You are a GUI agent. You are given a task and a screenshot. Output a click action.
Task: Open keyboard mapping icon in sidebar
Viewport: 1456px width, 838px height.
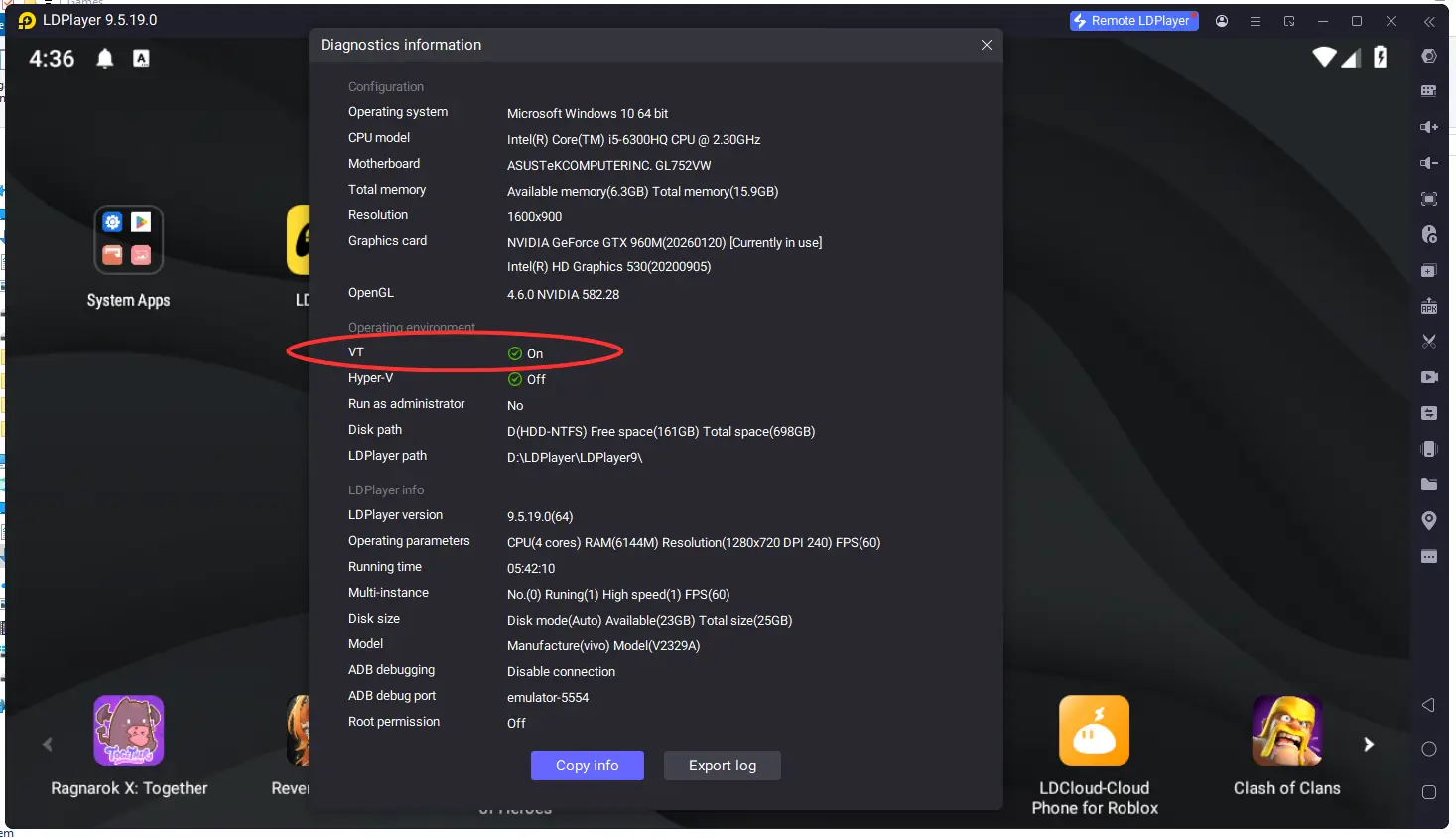(1428, 91)
